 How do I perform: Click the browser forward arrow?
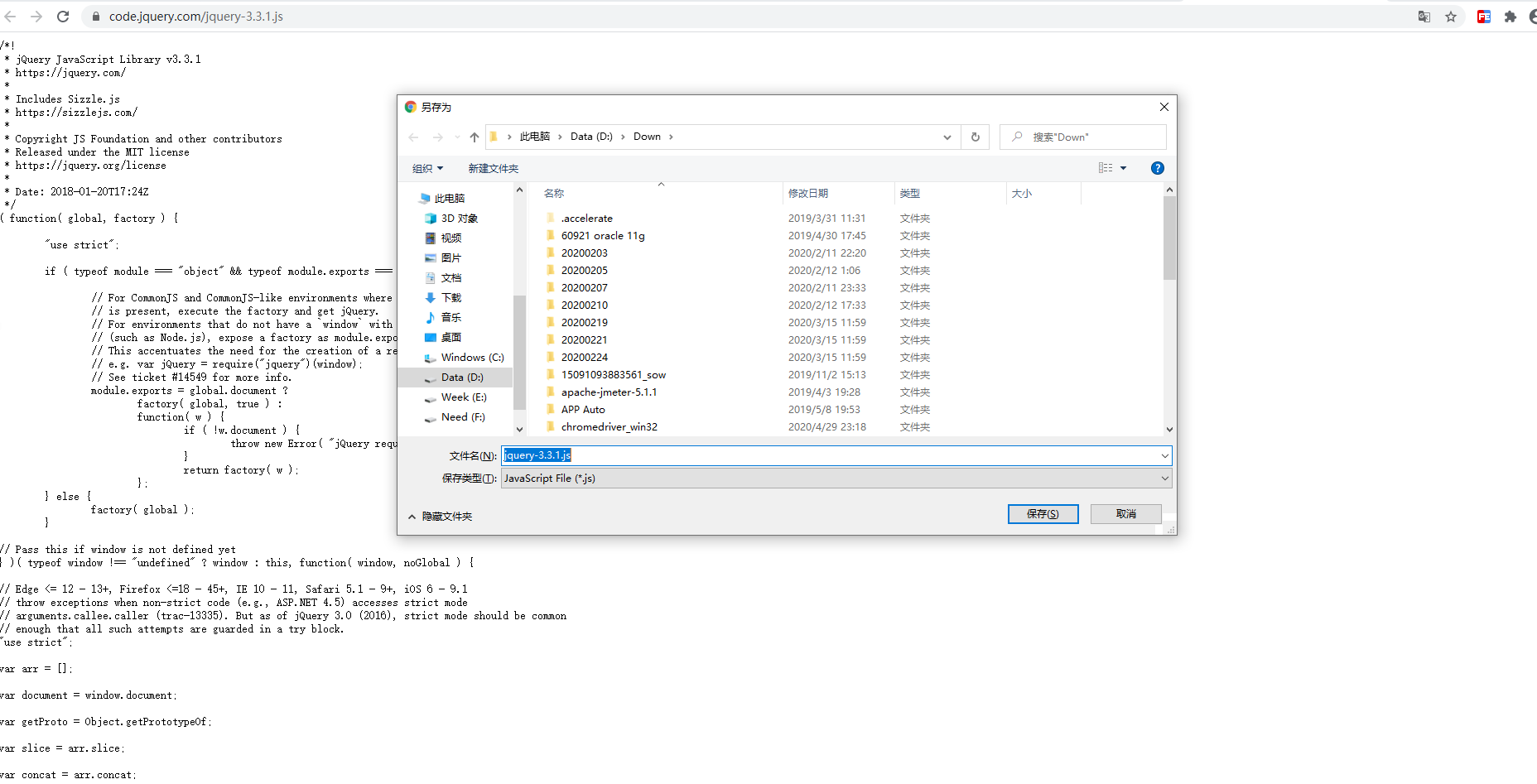(x=36, y=17)
